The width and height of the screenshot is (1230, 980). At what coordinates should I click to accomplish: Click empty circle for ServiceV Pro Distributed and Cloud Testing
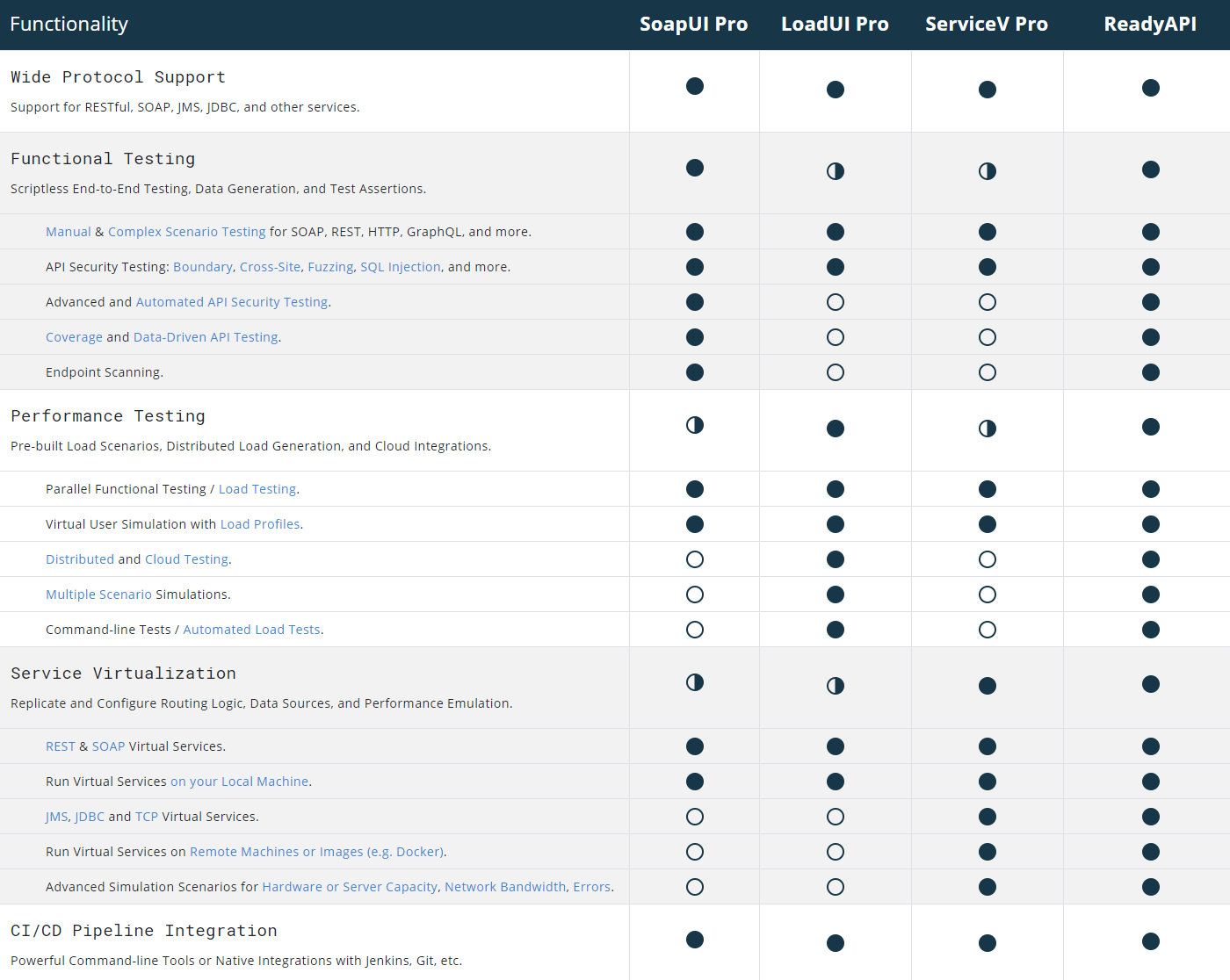pyautogui.click(x=988, y=559)
